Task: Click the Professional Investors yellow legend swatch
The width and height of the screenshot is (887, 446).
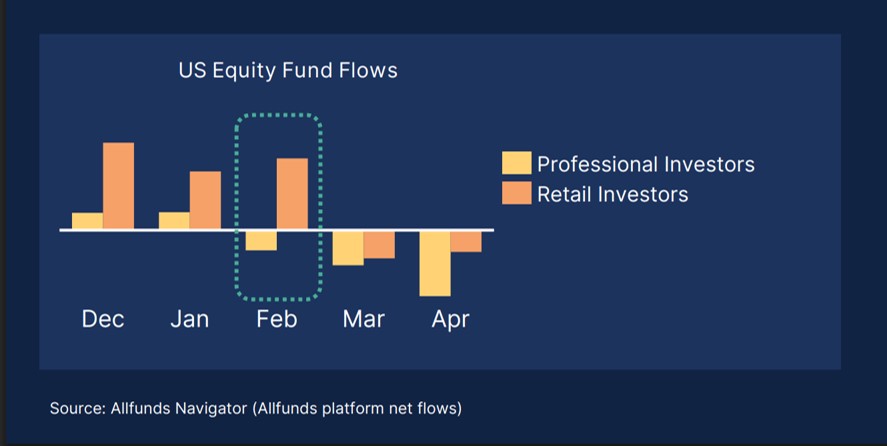Action: 516,162
